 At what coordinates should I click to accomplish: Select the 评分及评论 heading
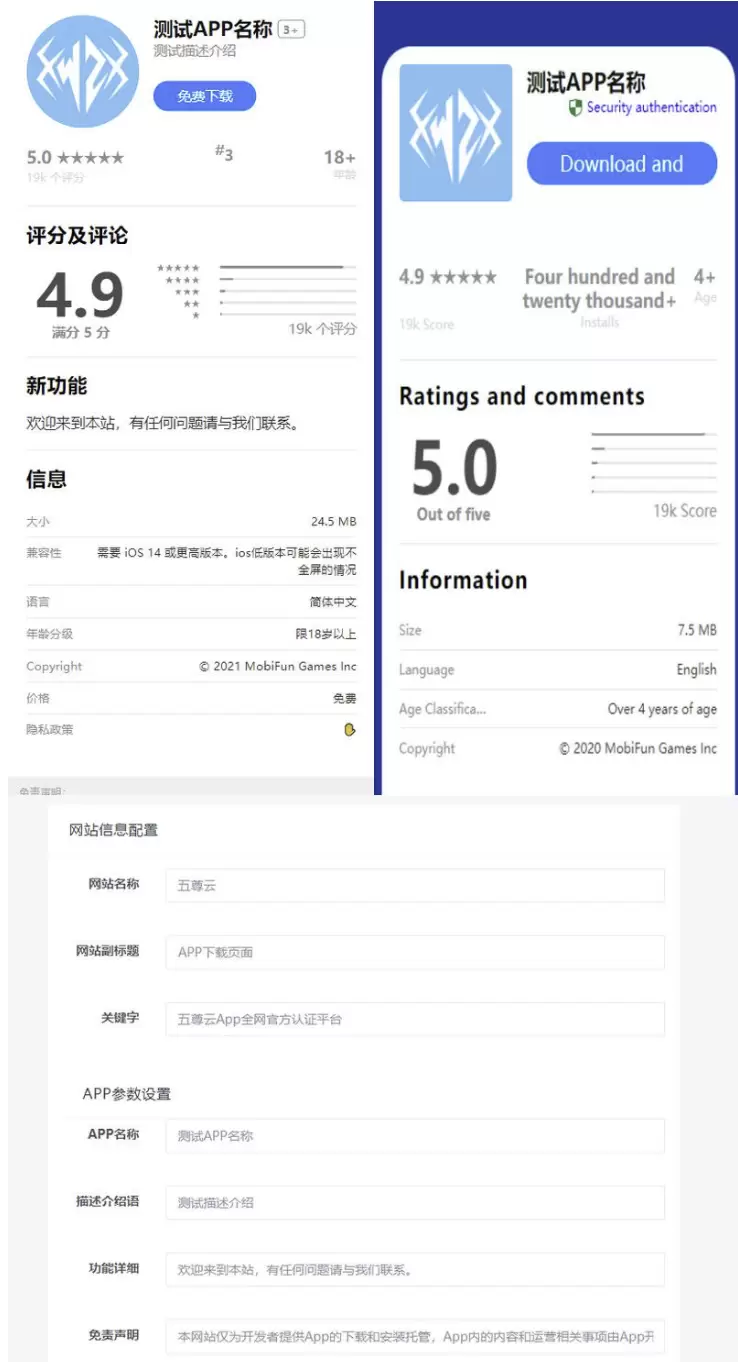tap(77, 236)
